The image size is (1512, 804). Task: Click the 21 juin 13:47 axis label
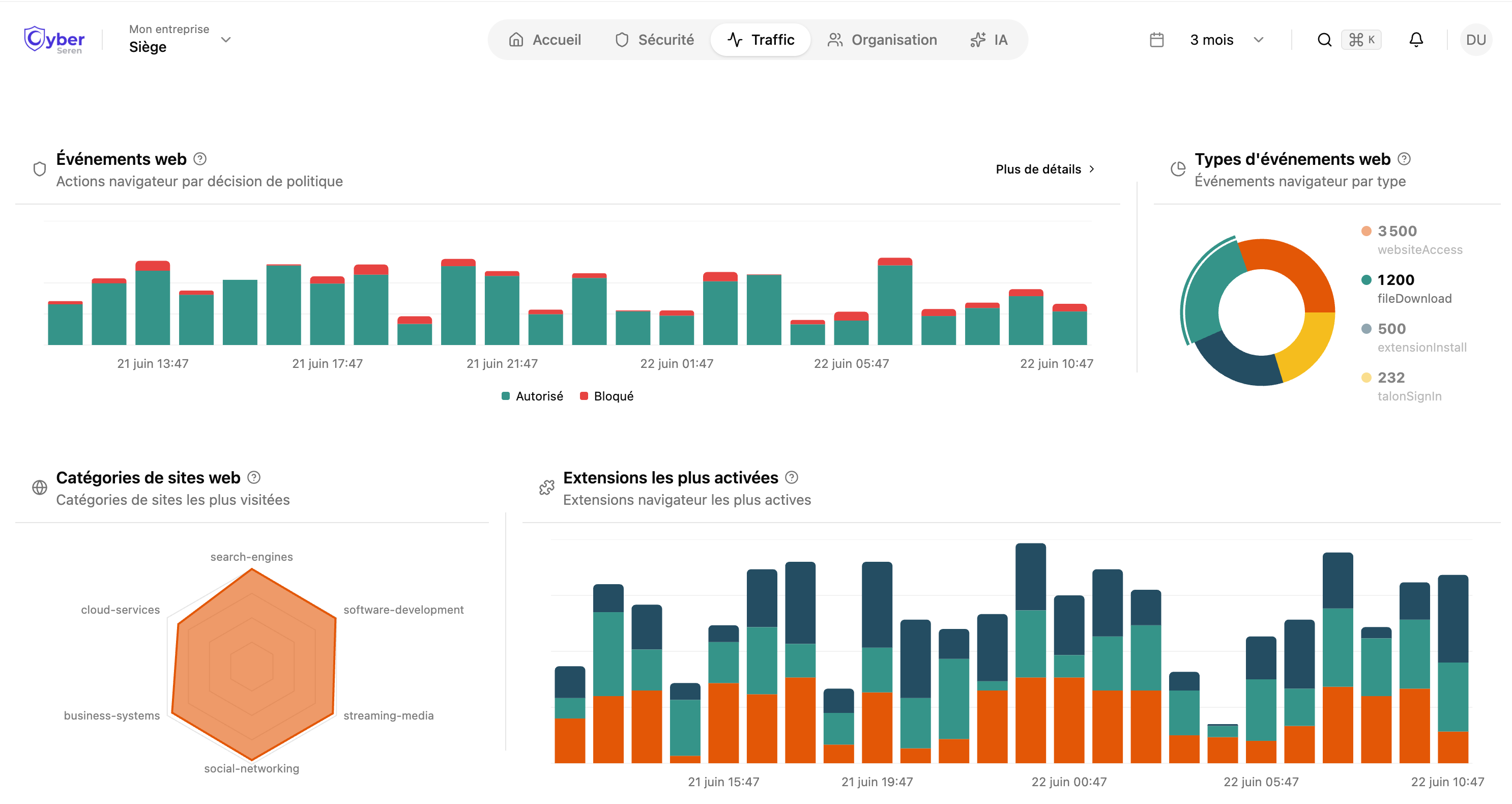153,363
